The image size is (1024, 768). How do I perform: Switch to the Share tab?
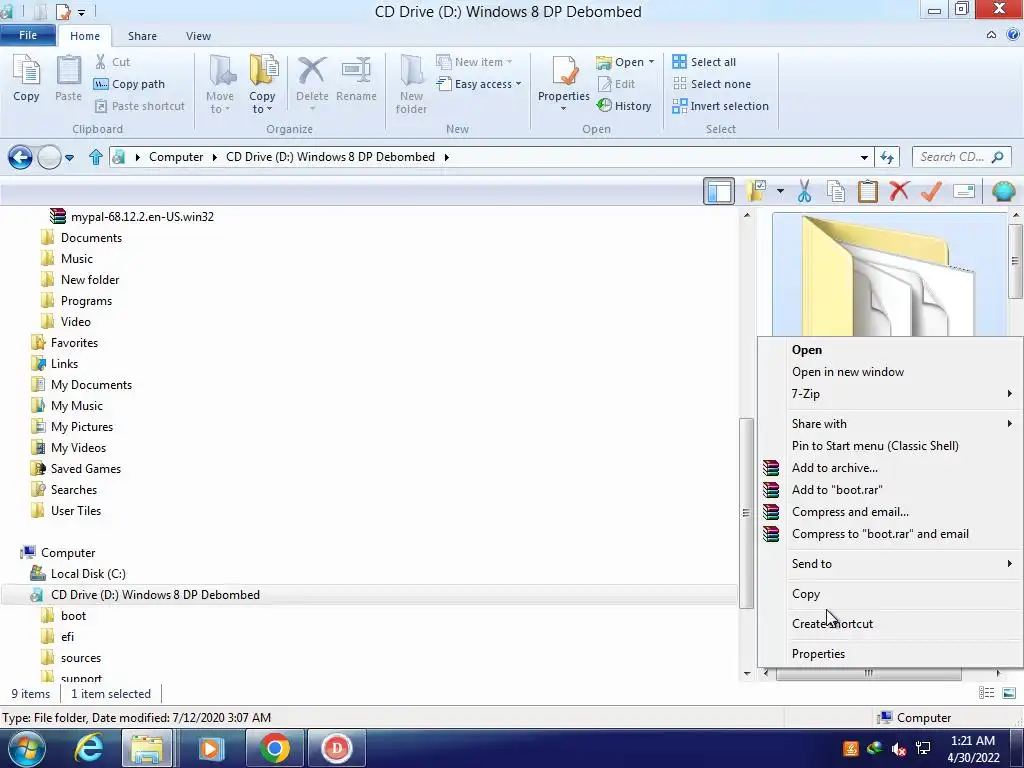[142, 36]
